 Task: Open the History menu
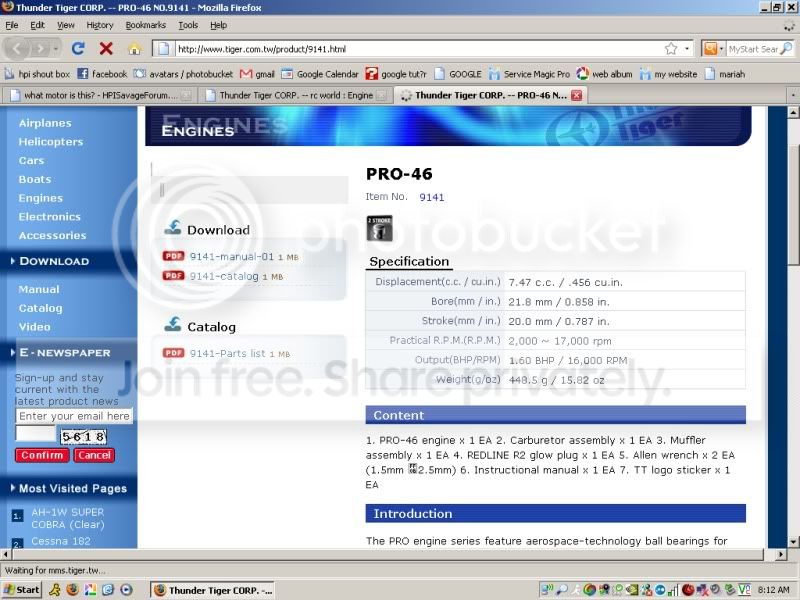tap(99, 25)
